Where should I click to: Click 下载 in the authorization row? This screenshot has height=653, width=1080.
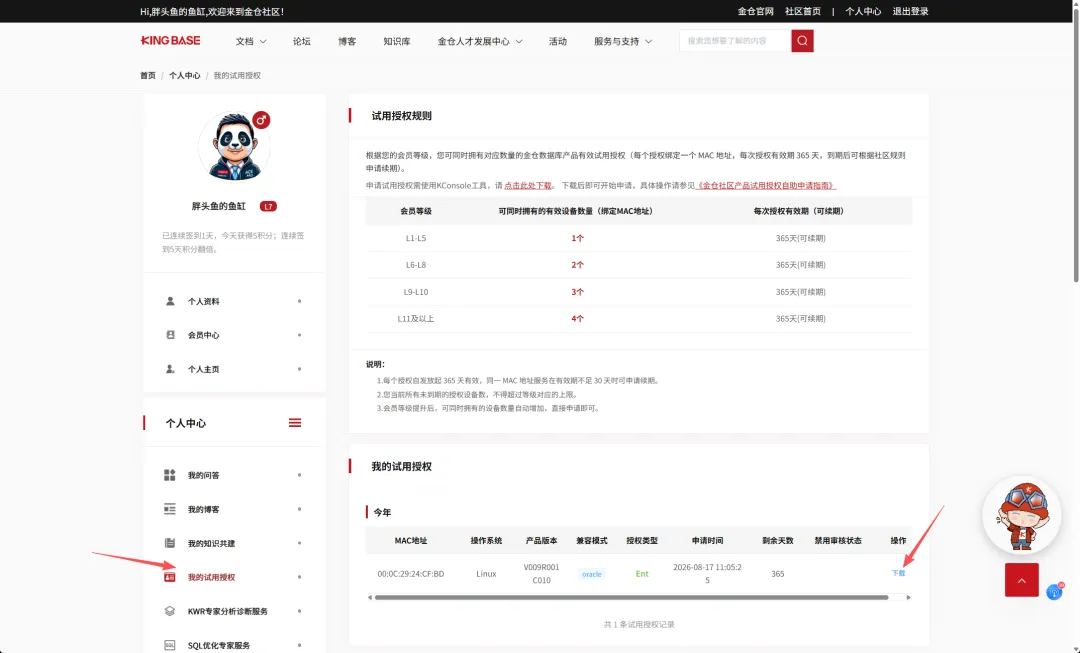coord(898,573)
